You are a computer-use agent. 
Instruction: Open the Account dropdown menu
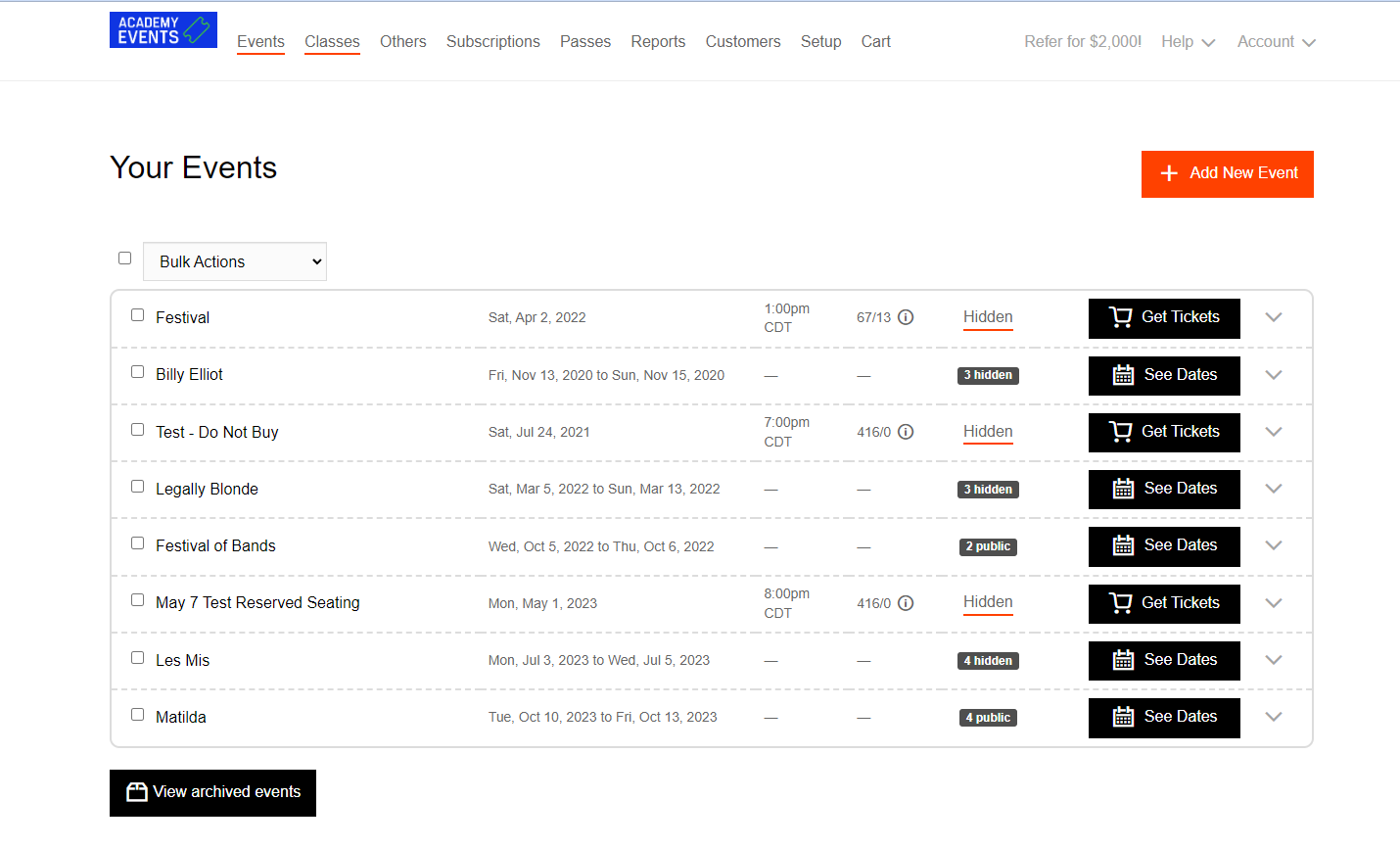coord(1276,41)
